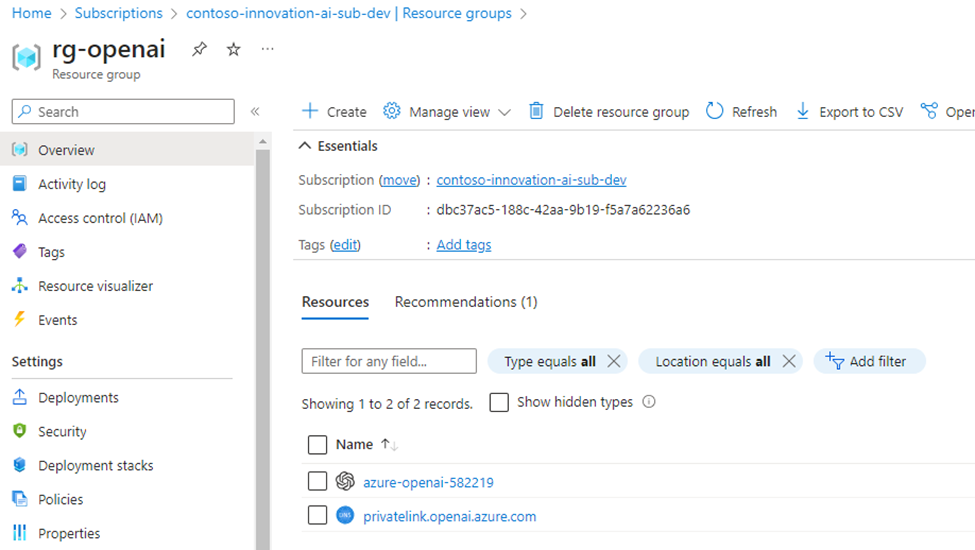Open Deployments under Settings
This screenshot has width=975, height=550.
point(78,398)
